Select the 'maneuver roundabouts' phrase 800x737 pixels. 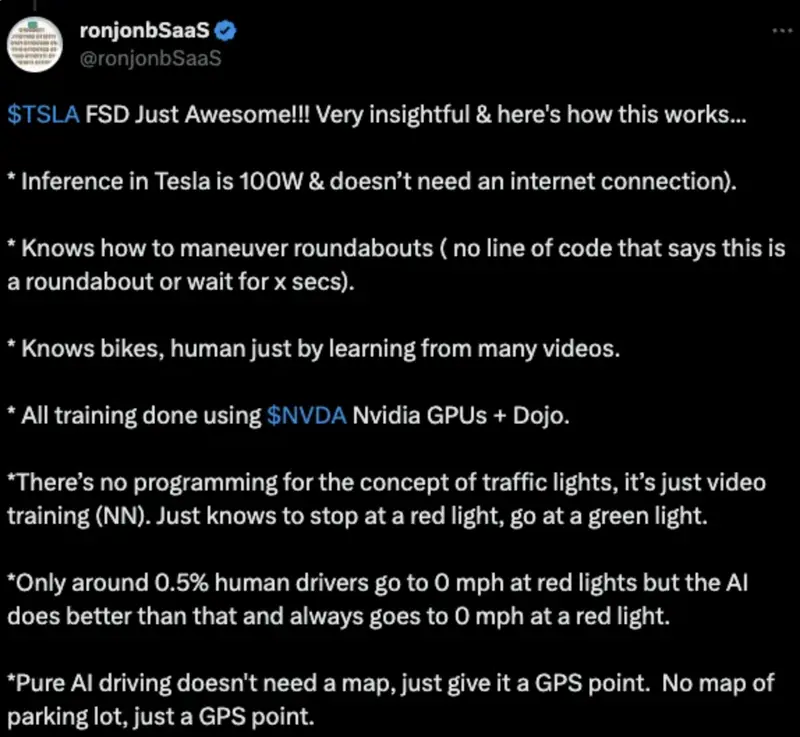tap(307, 248)
